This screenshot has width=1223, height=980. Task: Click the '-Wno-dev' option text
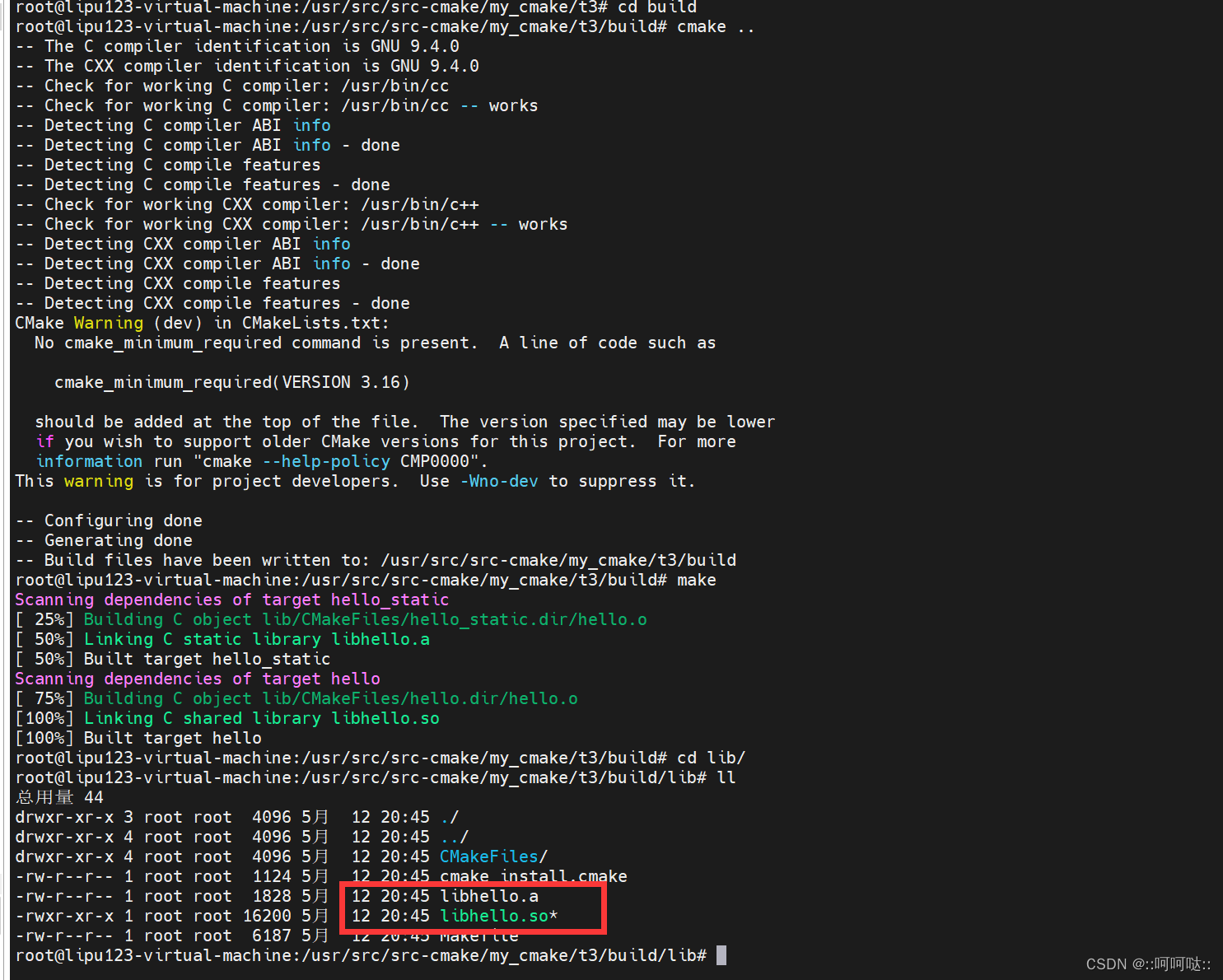click(499, 481)
